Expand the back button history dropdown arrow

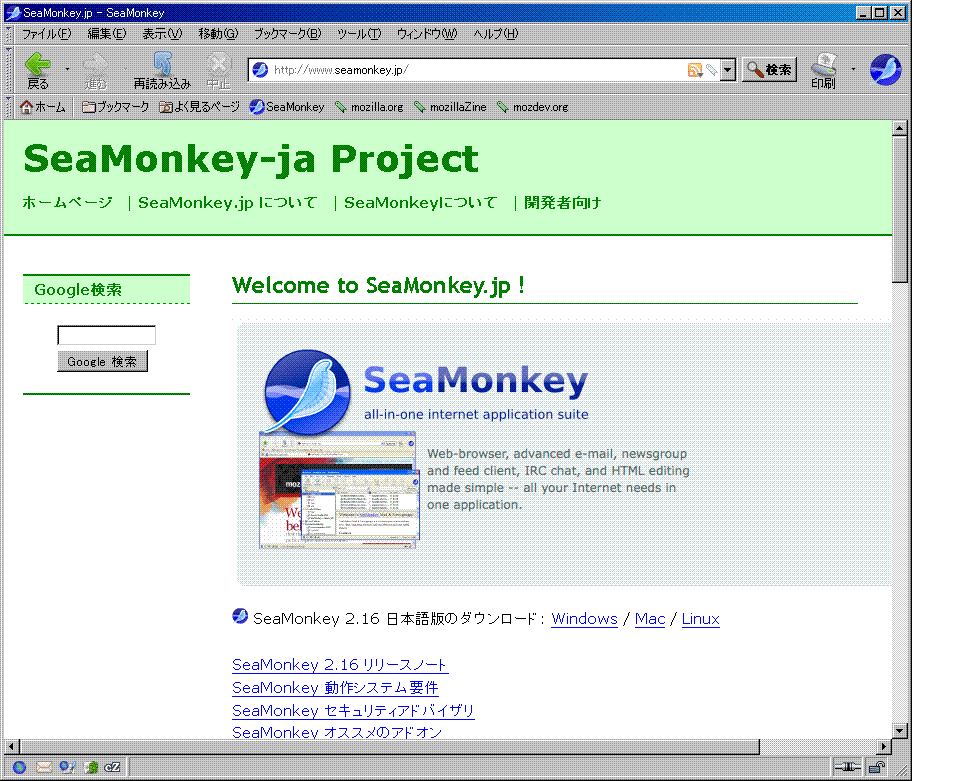(67, 69)
